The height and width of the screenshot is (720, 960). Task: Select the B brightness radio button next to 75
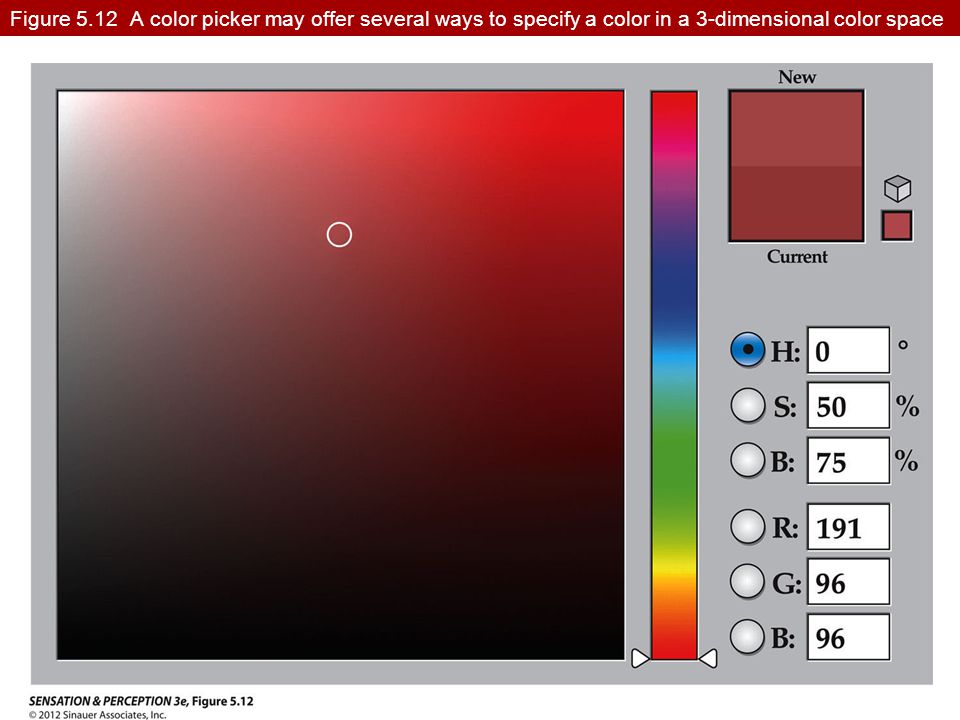748,460
